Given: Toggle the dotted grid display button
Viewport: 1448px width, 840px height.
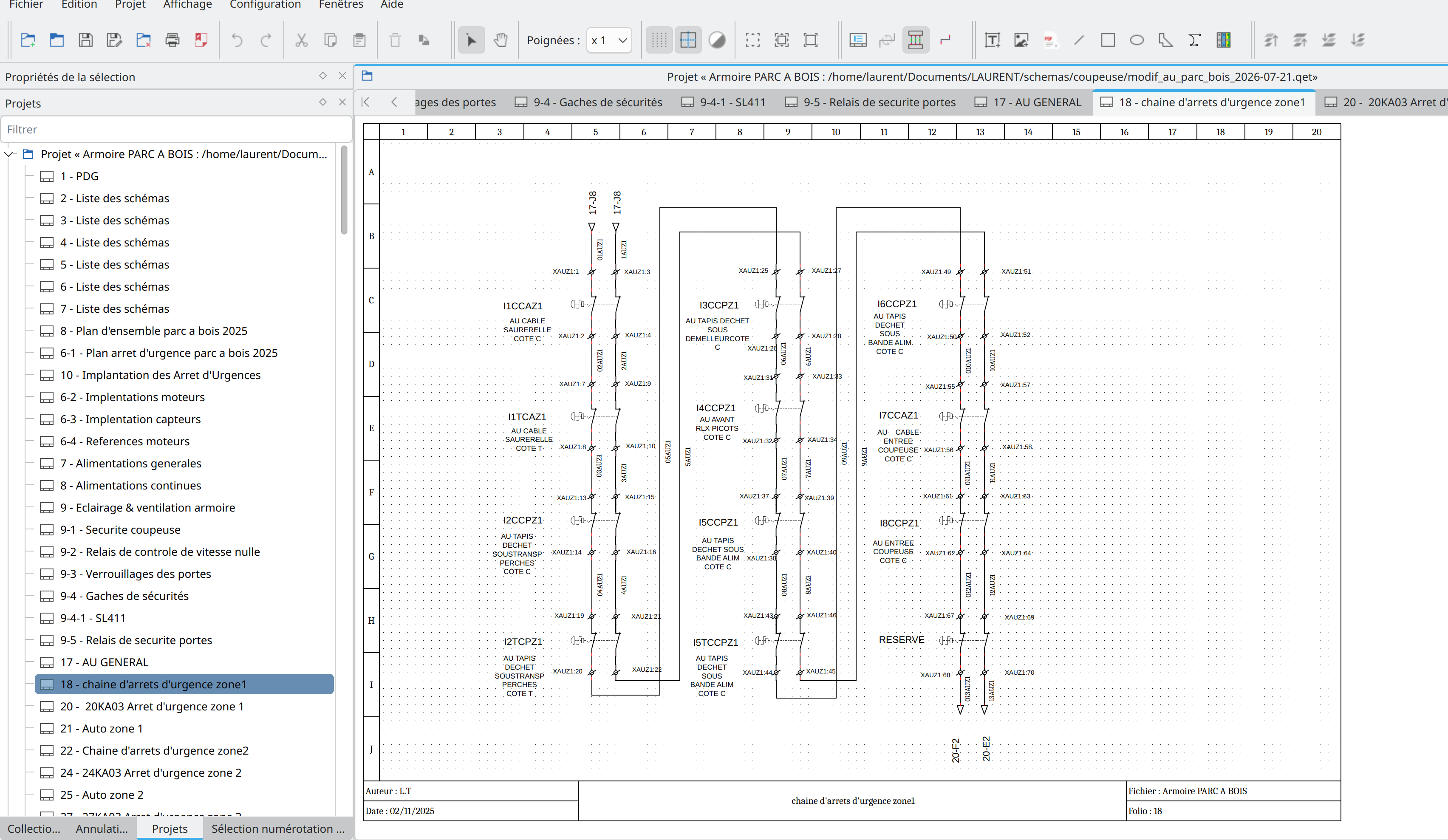Looking at the screenshot, I should click(659, 40).
